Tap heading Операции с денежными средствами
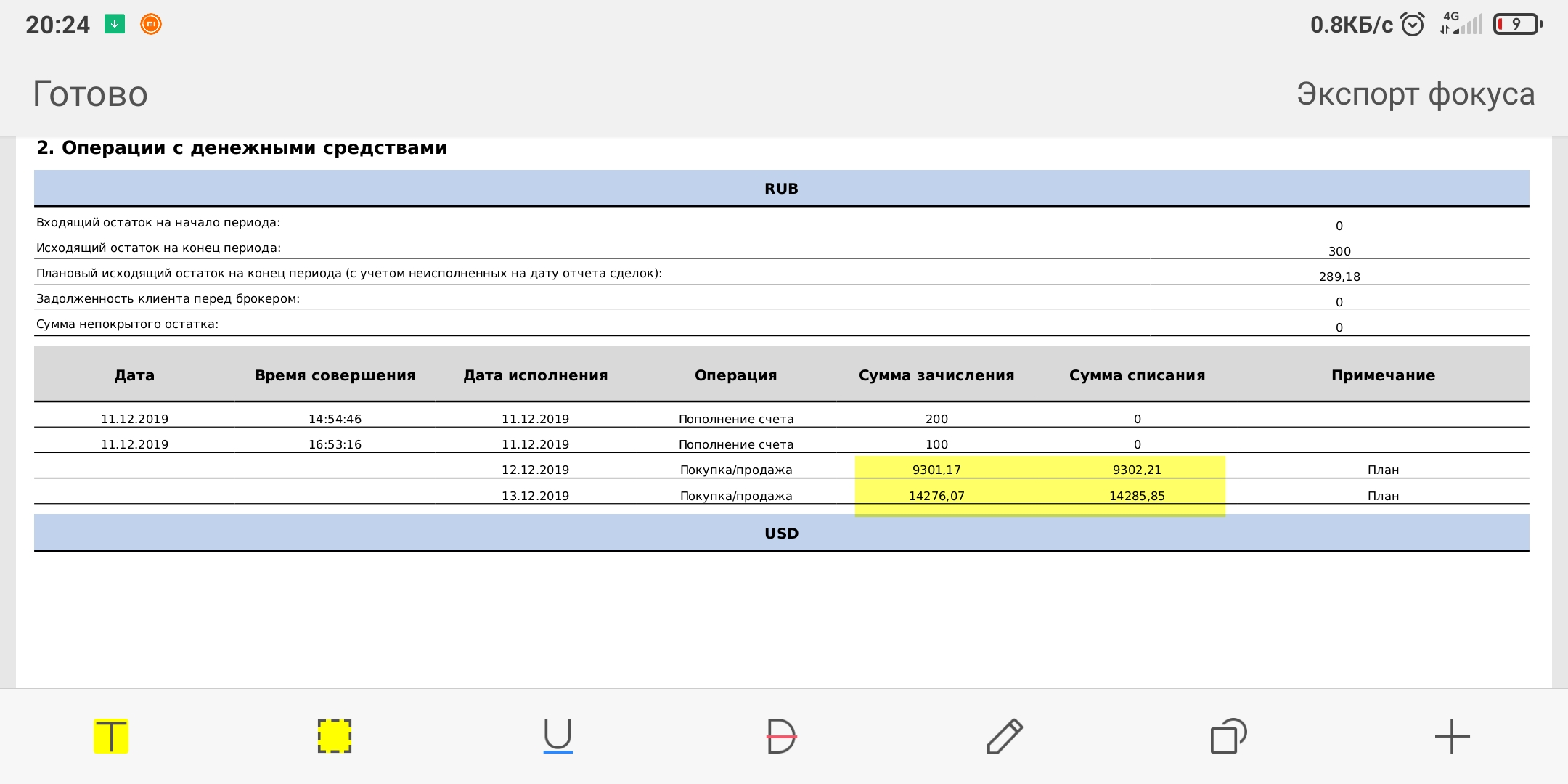This screenshot has width=1568, height=784. (x=254, y=148)
